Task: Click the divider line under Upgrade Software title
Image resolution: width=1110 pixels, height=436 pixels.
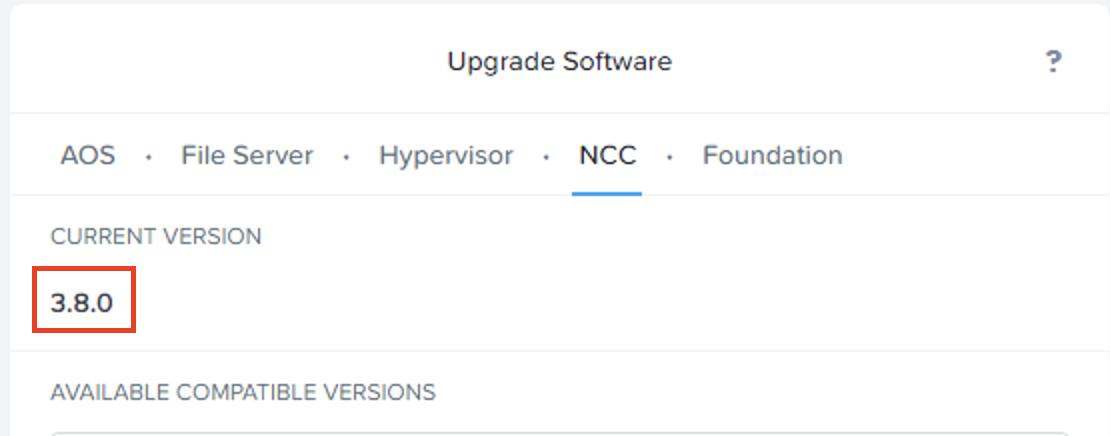Action: coord(560,113)
